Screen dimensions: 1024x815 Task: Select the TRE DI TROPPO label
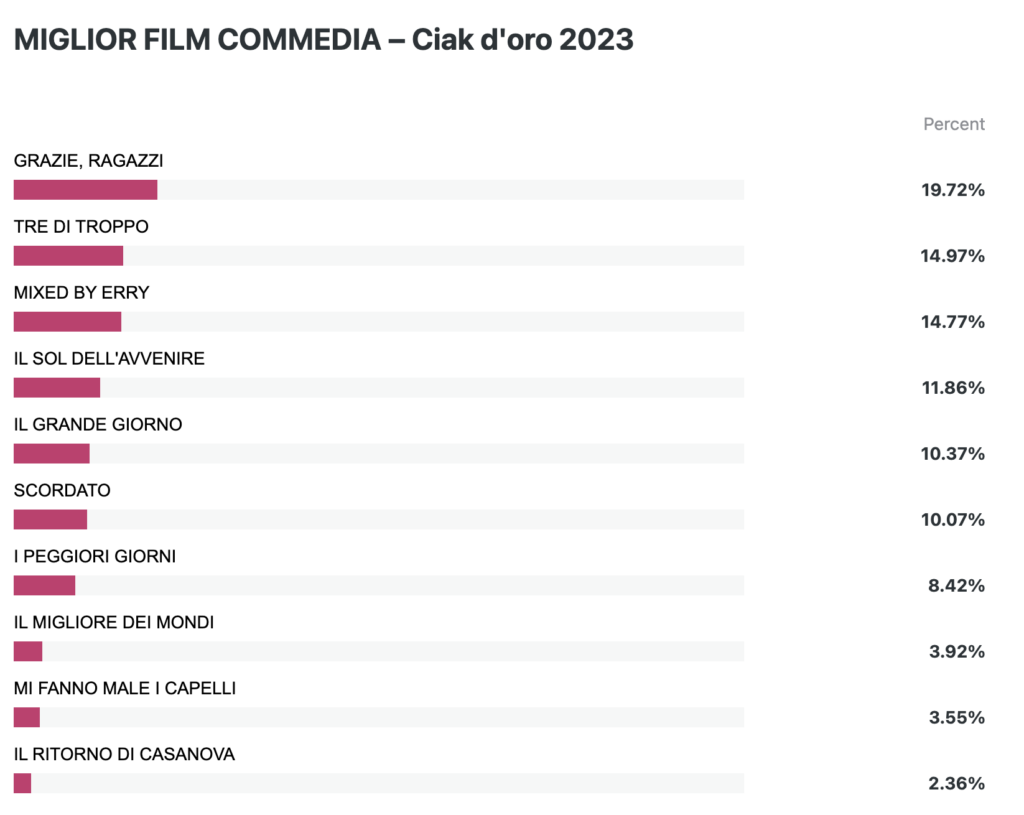pyautogui.click(x=81, y=227)
